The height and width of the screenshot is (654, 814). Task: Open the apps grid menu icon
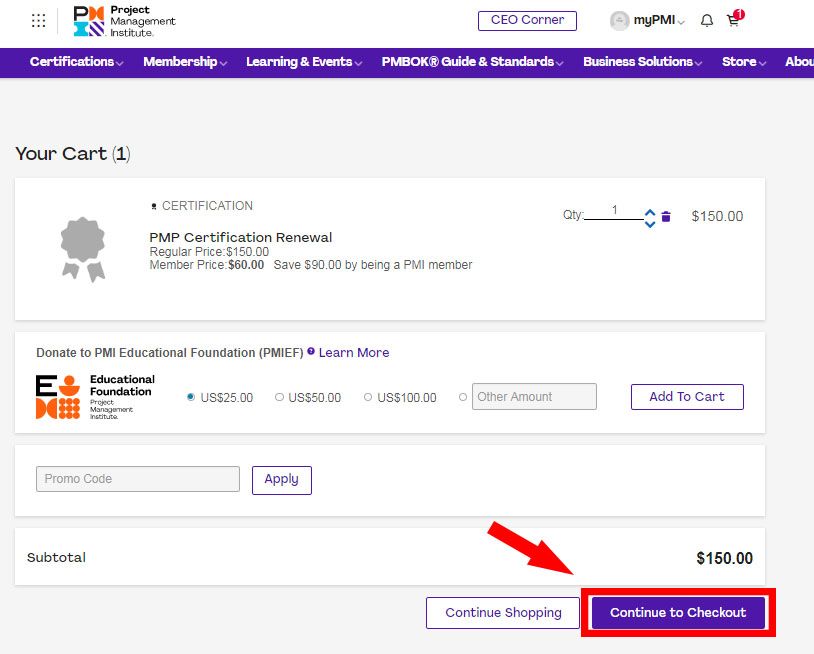[x=38, y=21]
